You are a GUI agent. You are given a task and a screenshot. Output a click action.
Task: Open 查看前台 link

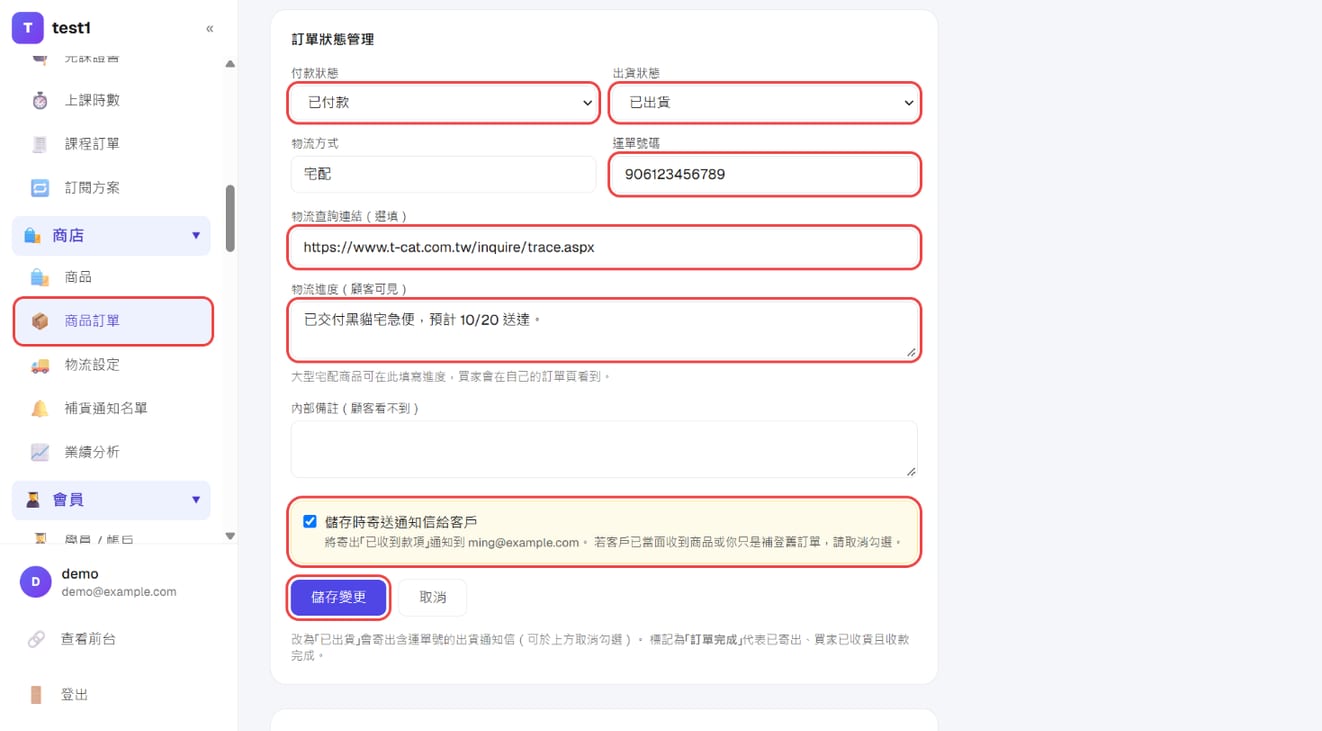click(88, 639)
